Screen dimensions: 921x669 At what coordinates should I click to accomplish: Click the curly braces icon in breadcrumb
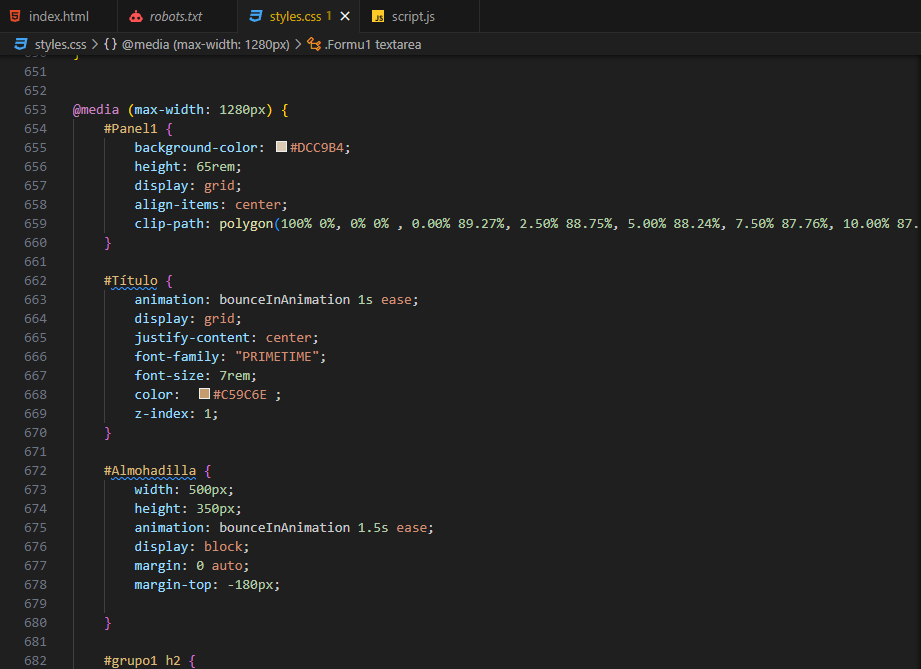[x=110, y=44]
